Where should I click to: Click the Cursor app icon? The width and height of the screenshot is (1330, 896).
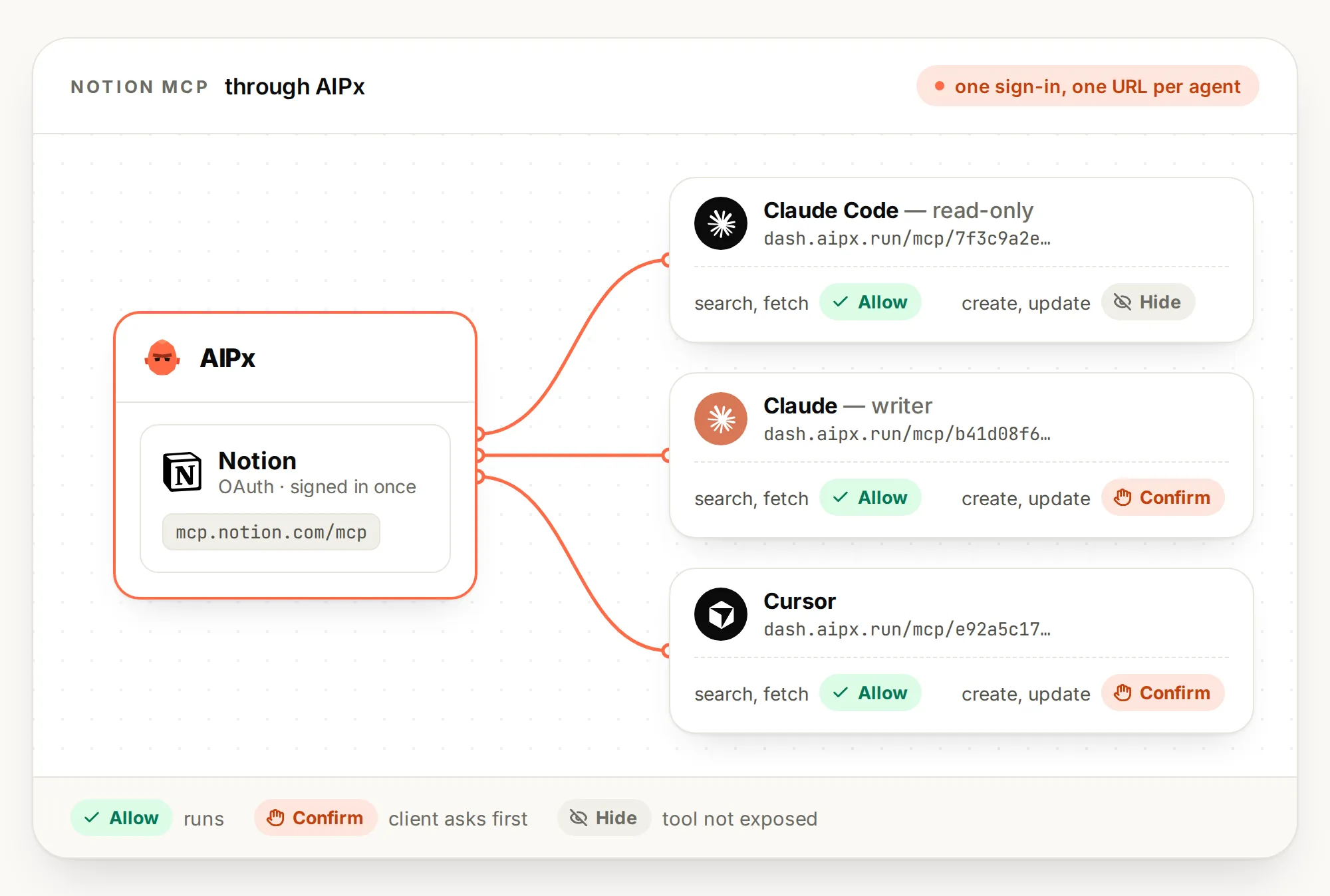point(721,614)
